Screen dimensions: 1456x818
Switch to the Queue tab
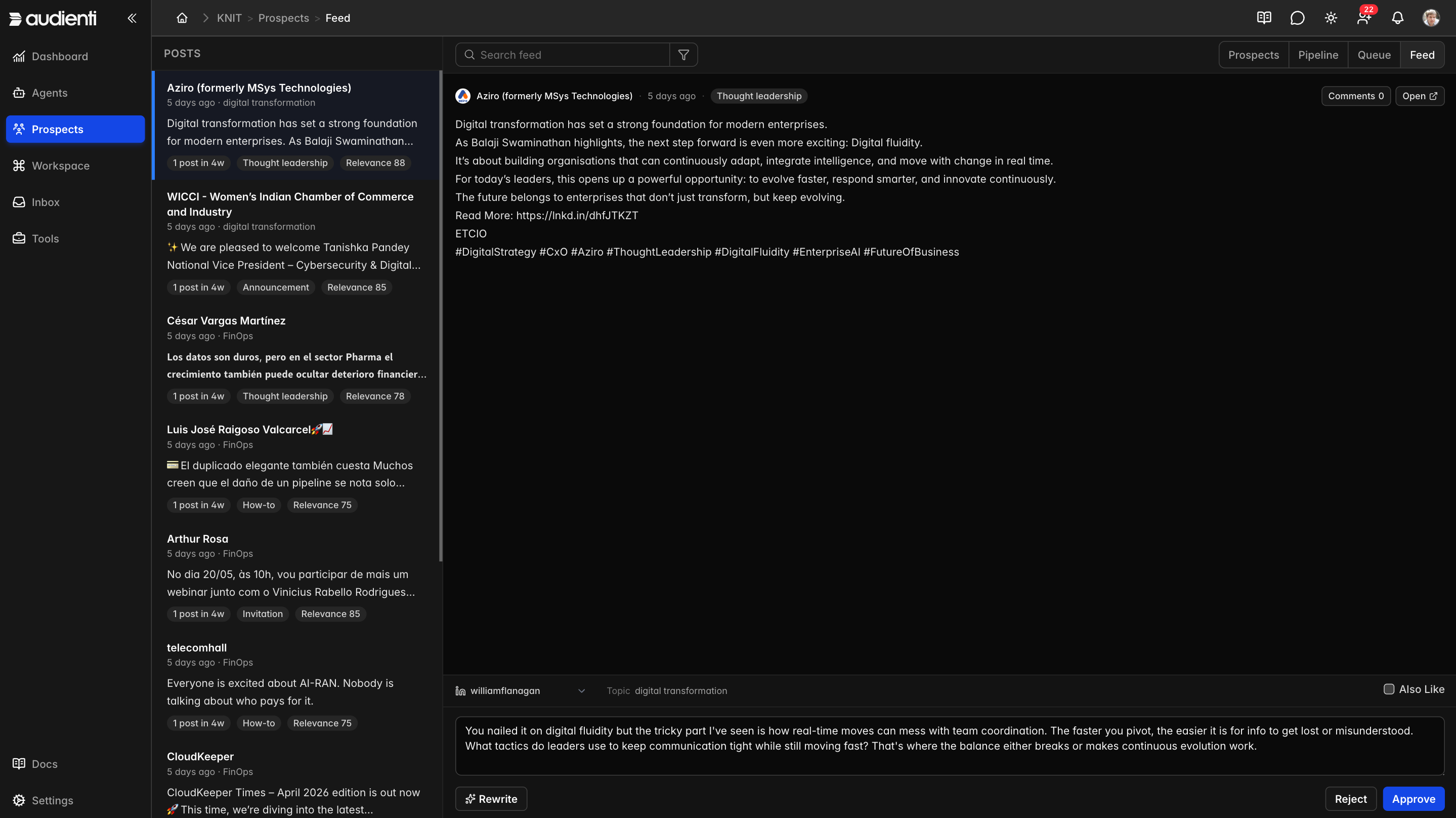1374,55
